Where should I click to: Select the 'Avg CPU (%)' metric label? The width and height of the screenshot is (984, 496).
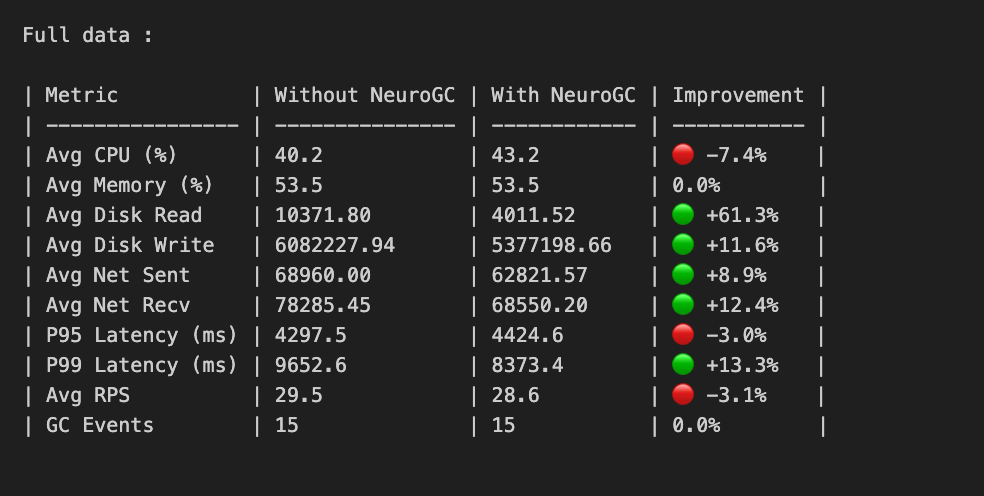(x=112, y=155)
